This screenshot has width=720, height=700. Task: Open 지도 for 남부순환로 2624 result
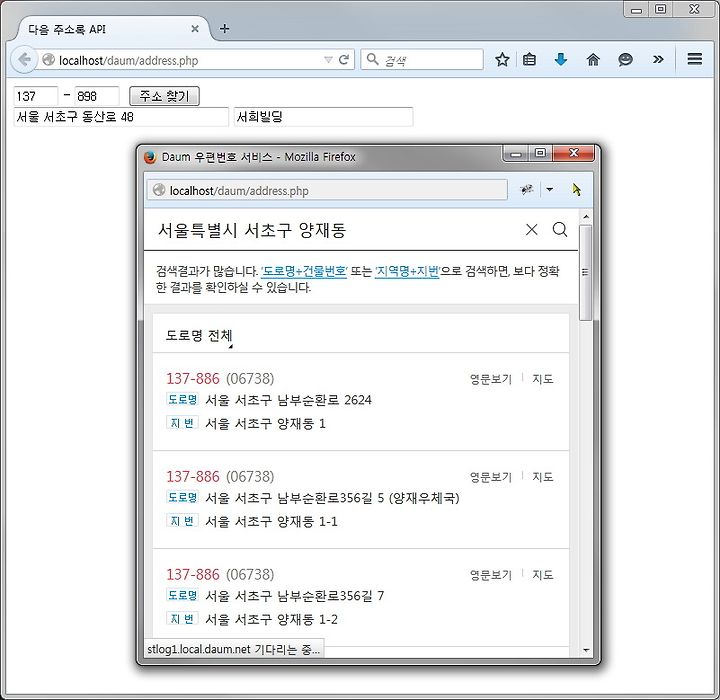pos(542,379)
